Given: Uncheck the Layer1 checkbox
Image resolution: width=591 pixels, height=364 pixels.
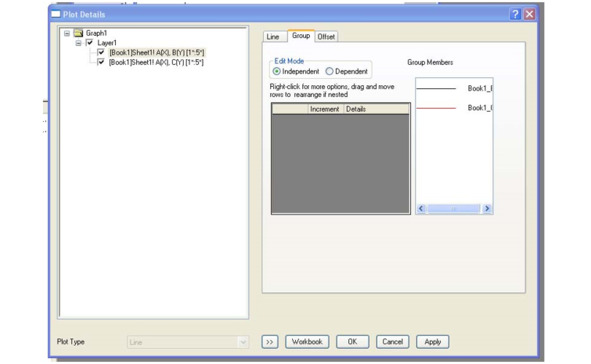Looking at the screenshot, I should pyautogui.click(x=89, y=43).
